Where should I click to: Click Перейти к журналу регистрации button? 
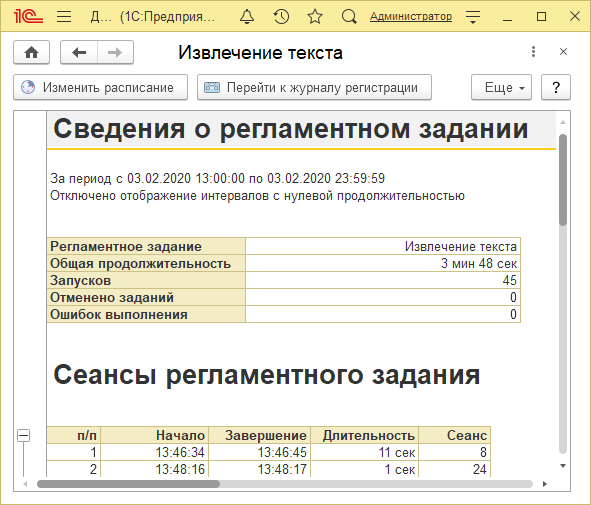tap(314, 87)
